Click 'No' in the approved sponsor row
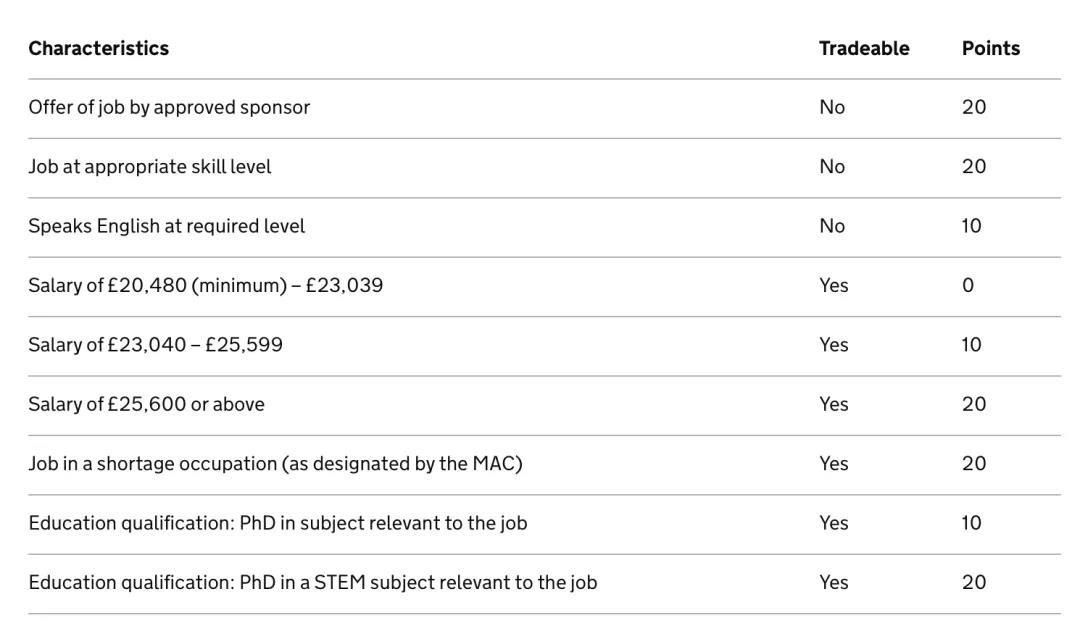The image size is (1080, 639). (831, 107)
